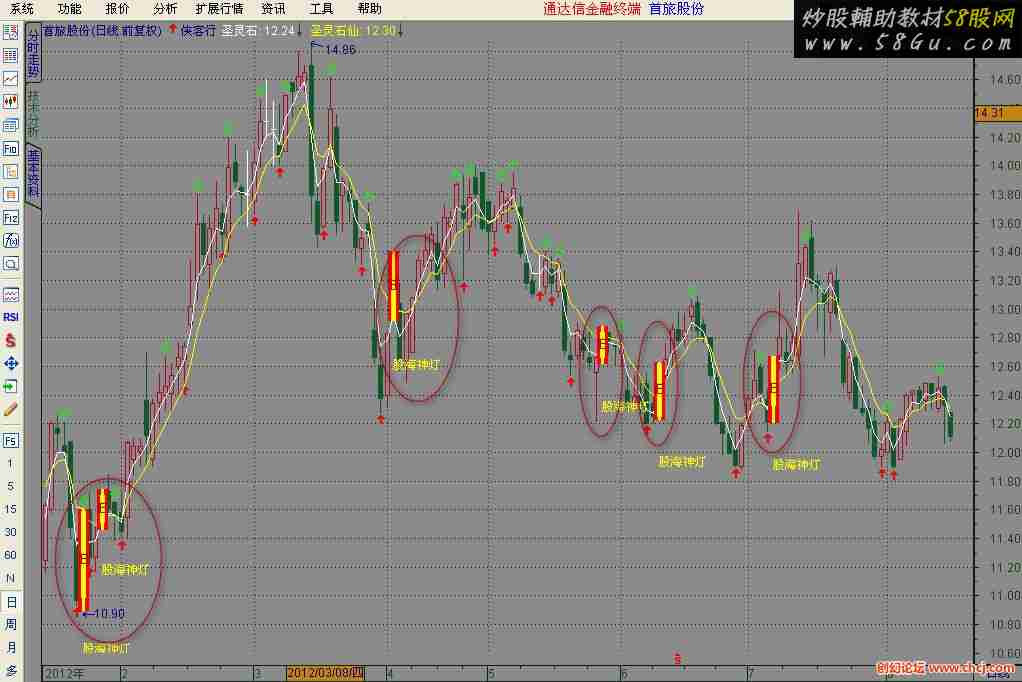Switch to the 1-minute period
This screenshot has width=1022, height=682.
click(10, 464)
